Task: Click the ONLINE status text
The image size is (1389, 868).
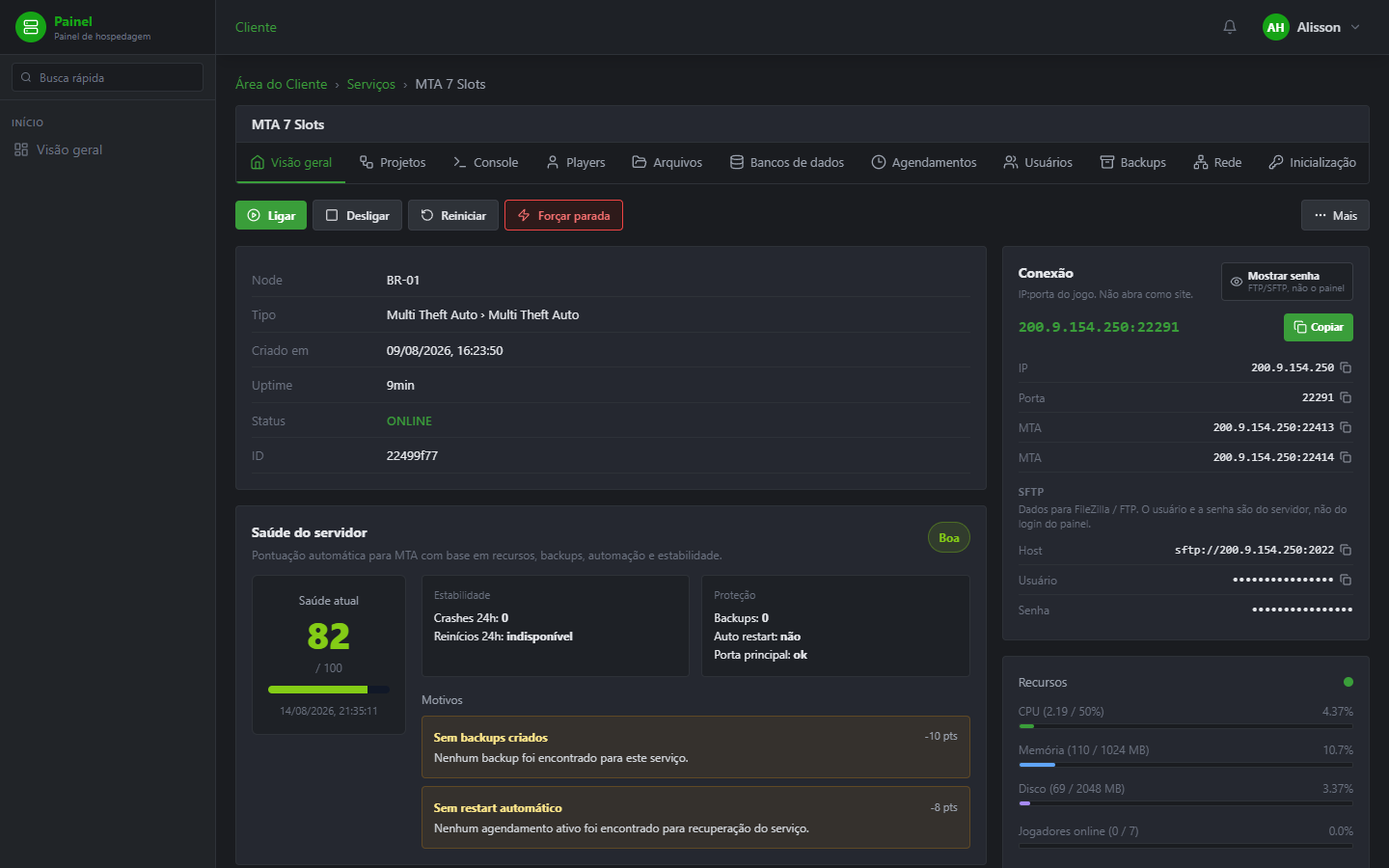Action: [x=409, y=420]
